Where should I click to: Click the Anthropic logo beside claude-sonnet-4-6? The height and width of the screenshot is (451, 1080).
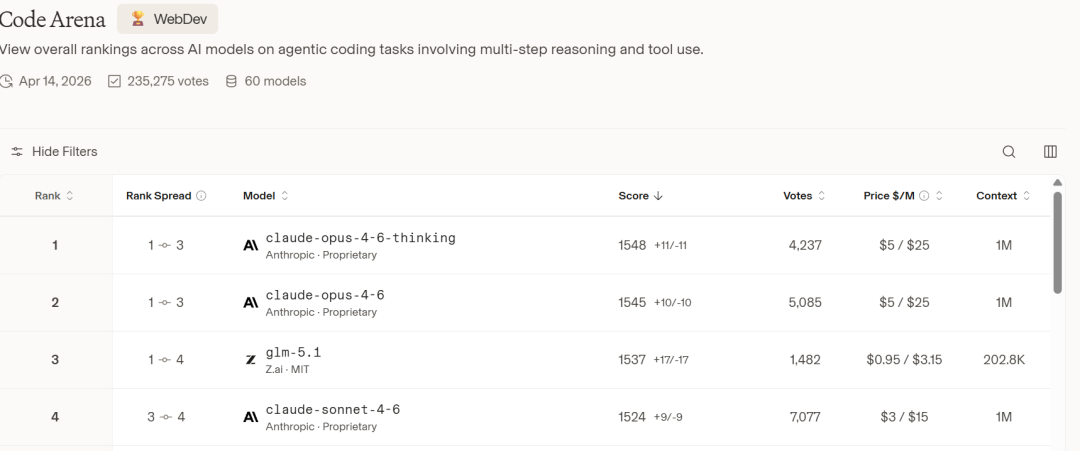pyautogui.click(x=251, y=417)
